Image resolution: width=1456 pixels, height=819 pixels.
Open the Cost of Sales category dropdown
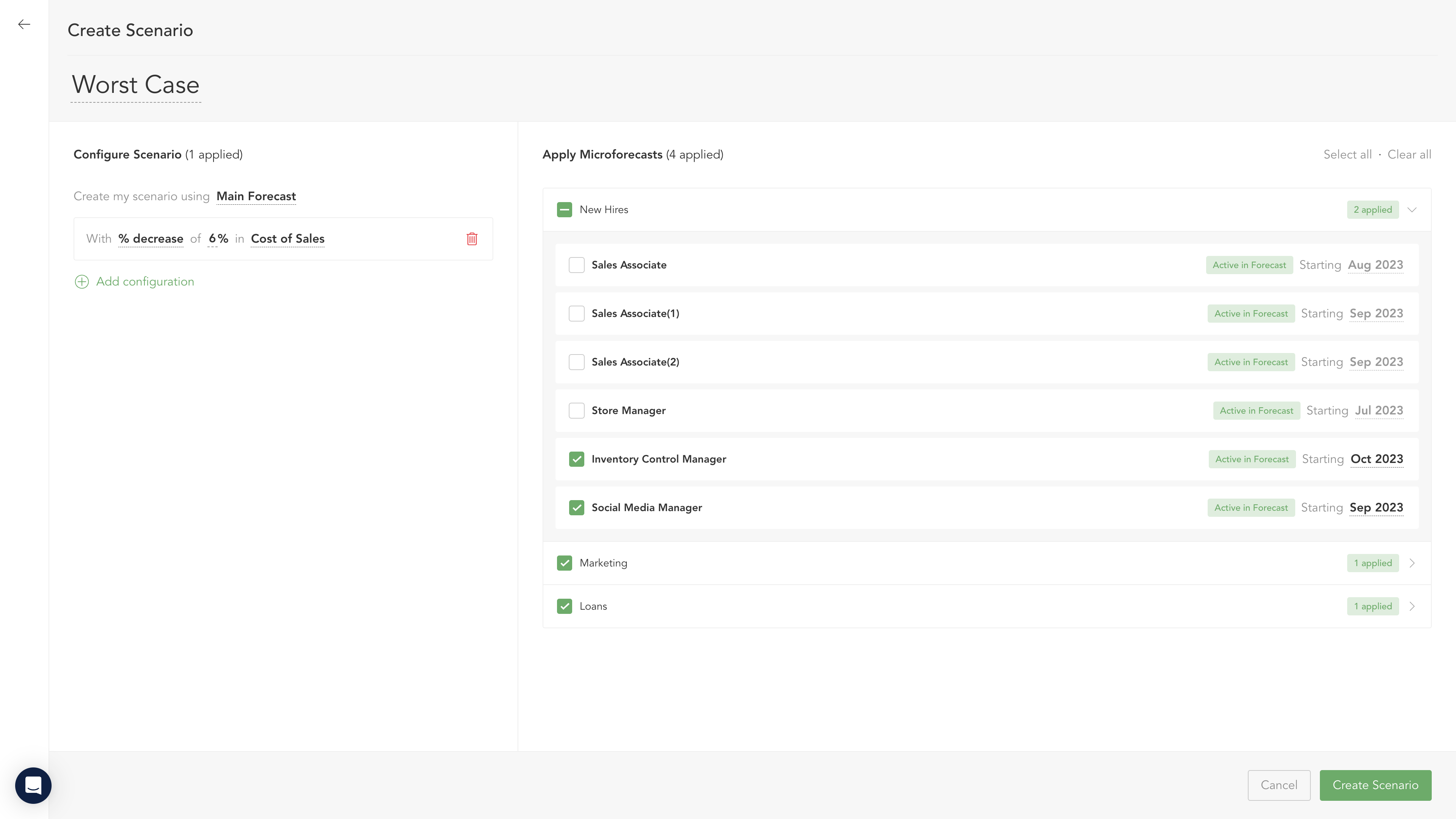(x=288, y=238)
